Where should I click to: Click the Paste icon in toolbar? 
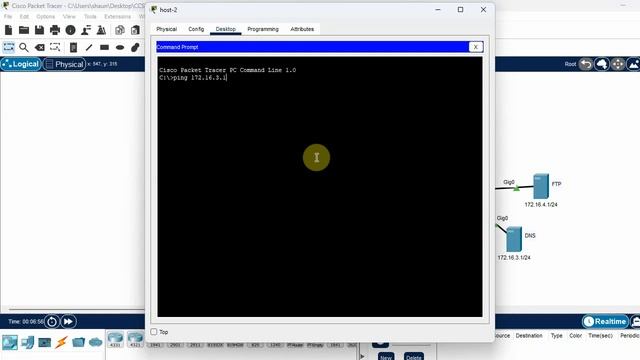135,30
